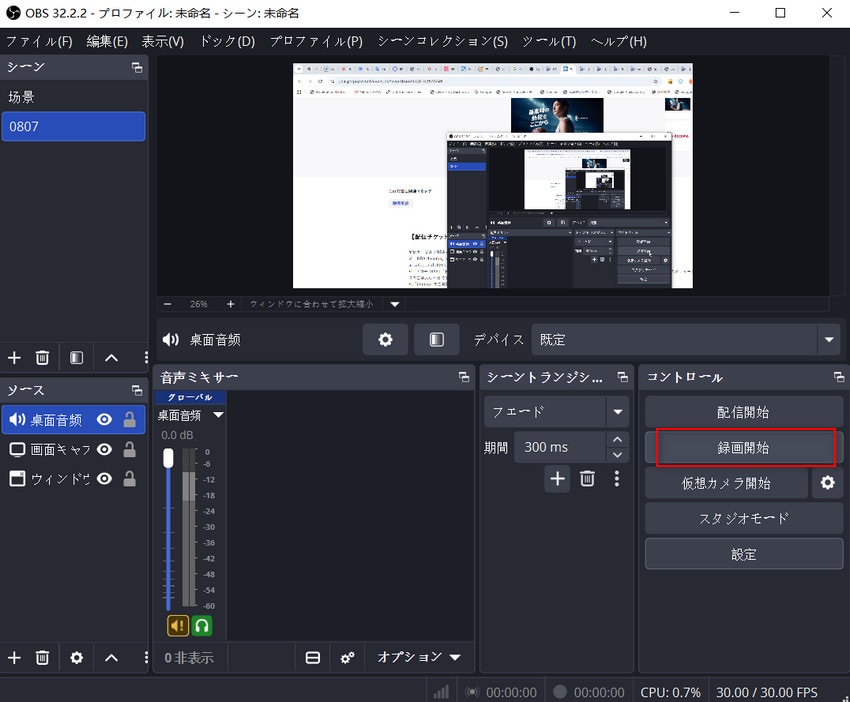The width and height of the screenshot is (850, 702).
Task: Open source properties gear in the sources toolbar
Action: (x=76, y=658)
